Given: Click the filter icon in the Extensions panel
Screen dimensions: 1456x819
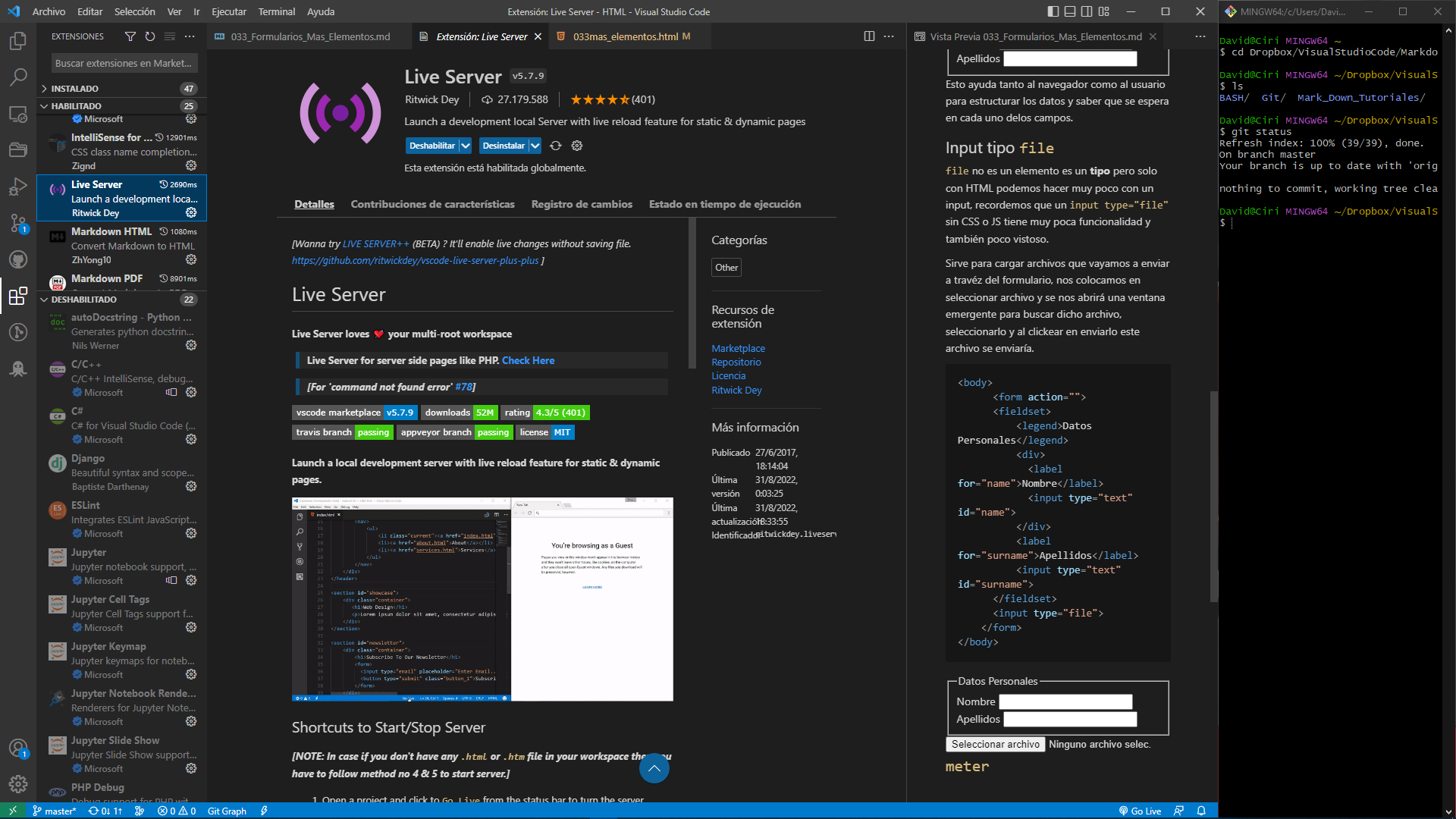Looking at the screenshot, I should pos(130,36).
